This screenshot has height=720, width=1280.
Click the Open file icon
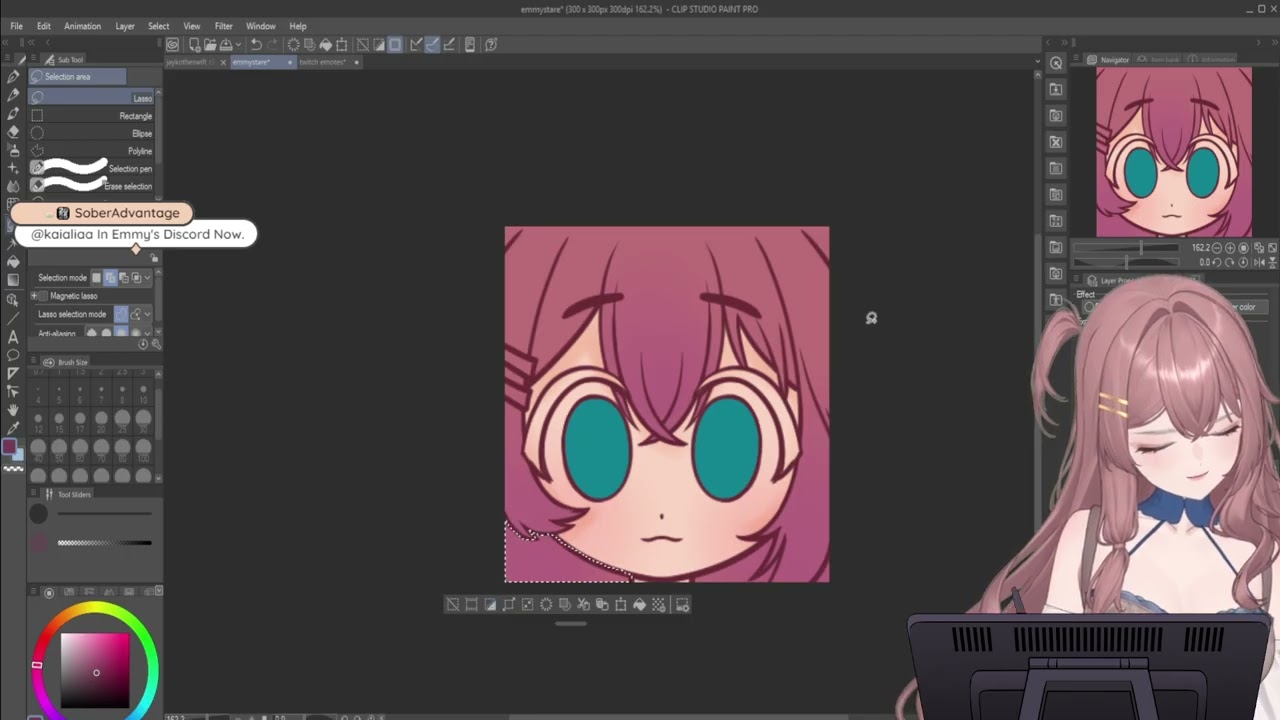[211, 44]
